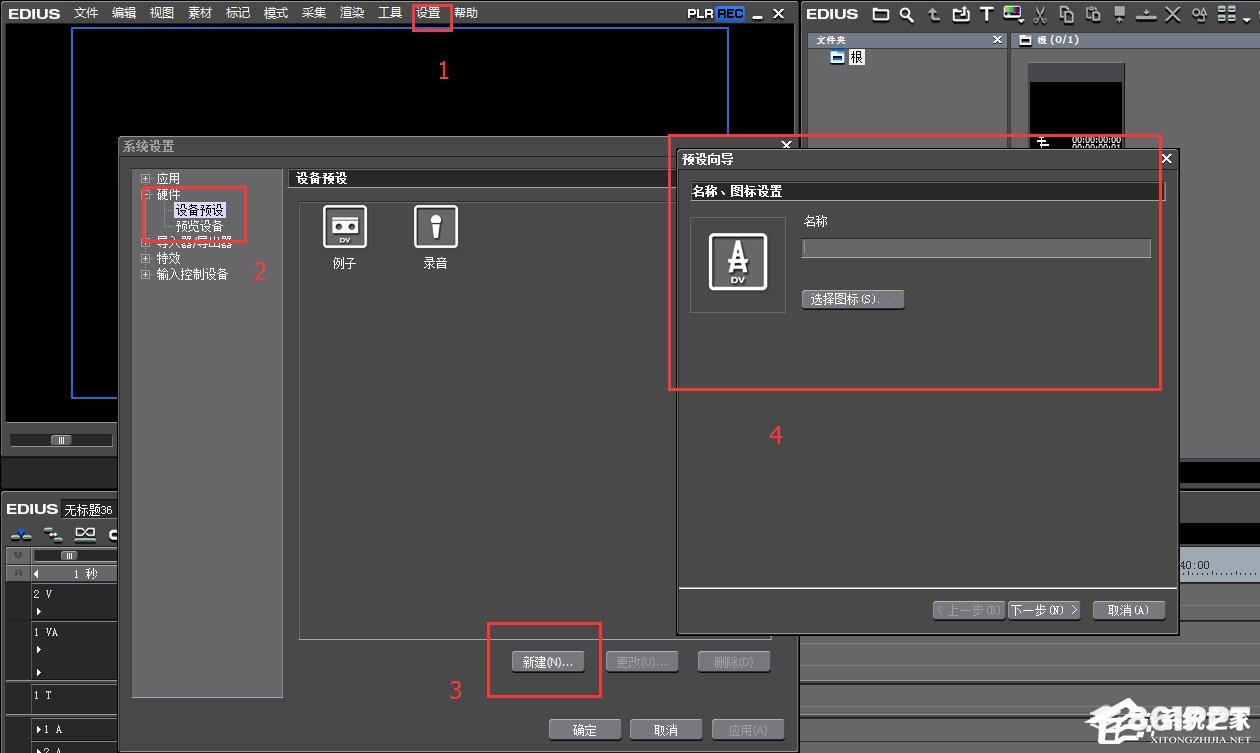Open the 文件 menu

click(x=86, y=13)
